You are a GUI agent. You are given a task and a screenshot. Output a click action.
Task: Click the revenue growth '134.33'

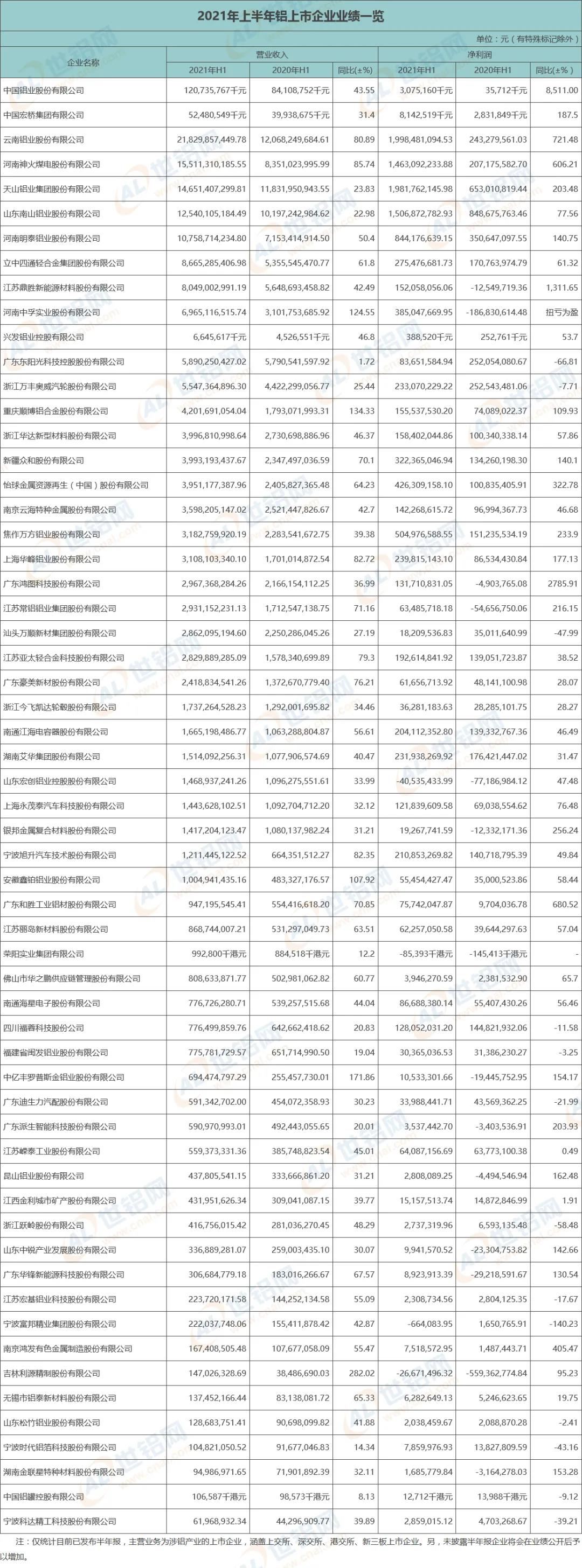pyautogui.click(x=362, y=411)
